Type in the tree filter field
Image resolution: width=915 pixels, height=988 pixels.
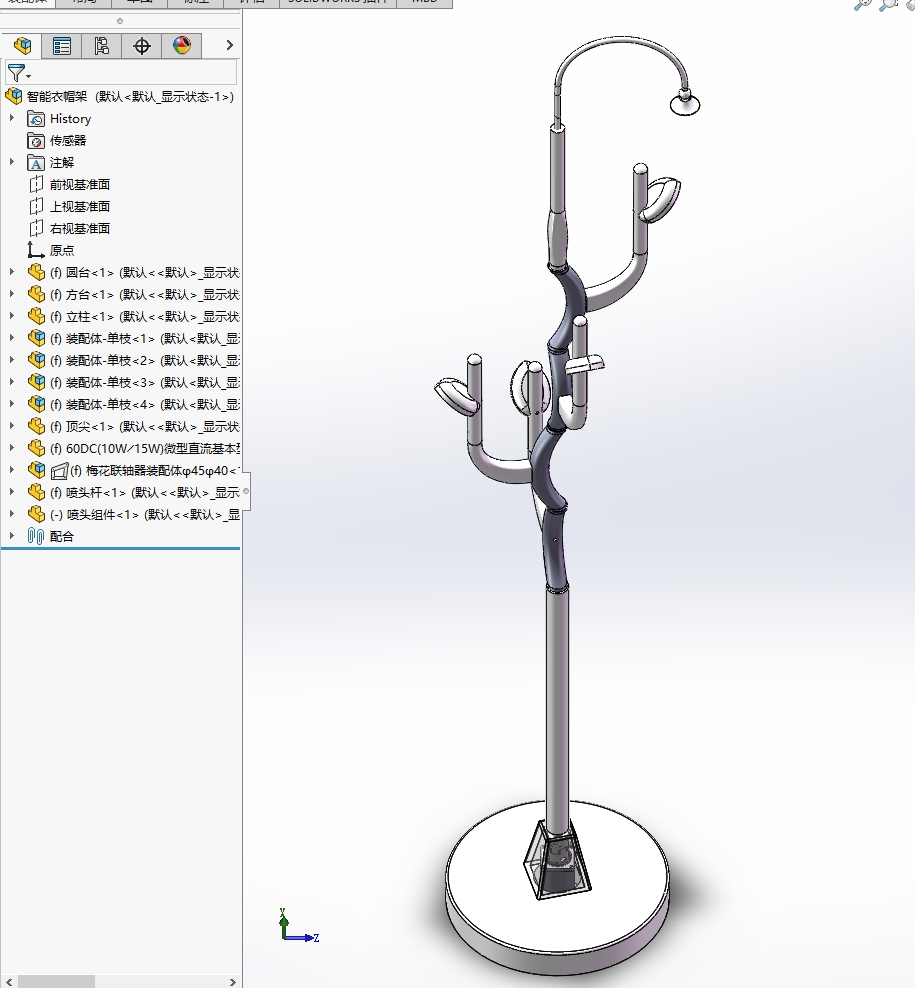pyautogui.click(x=122, y=72)
